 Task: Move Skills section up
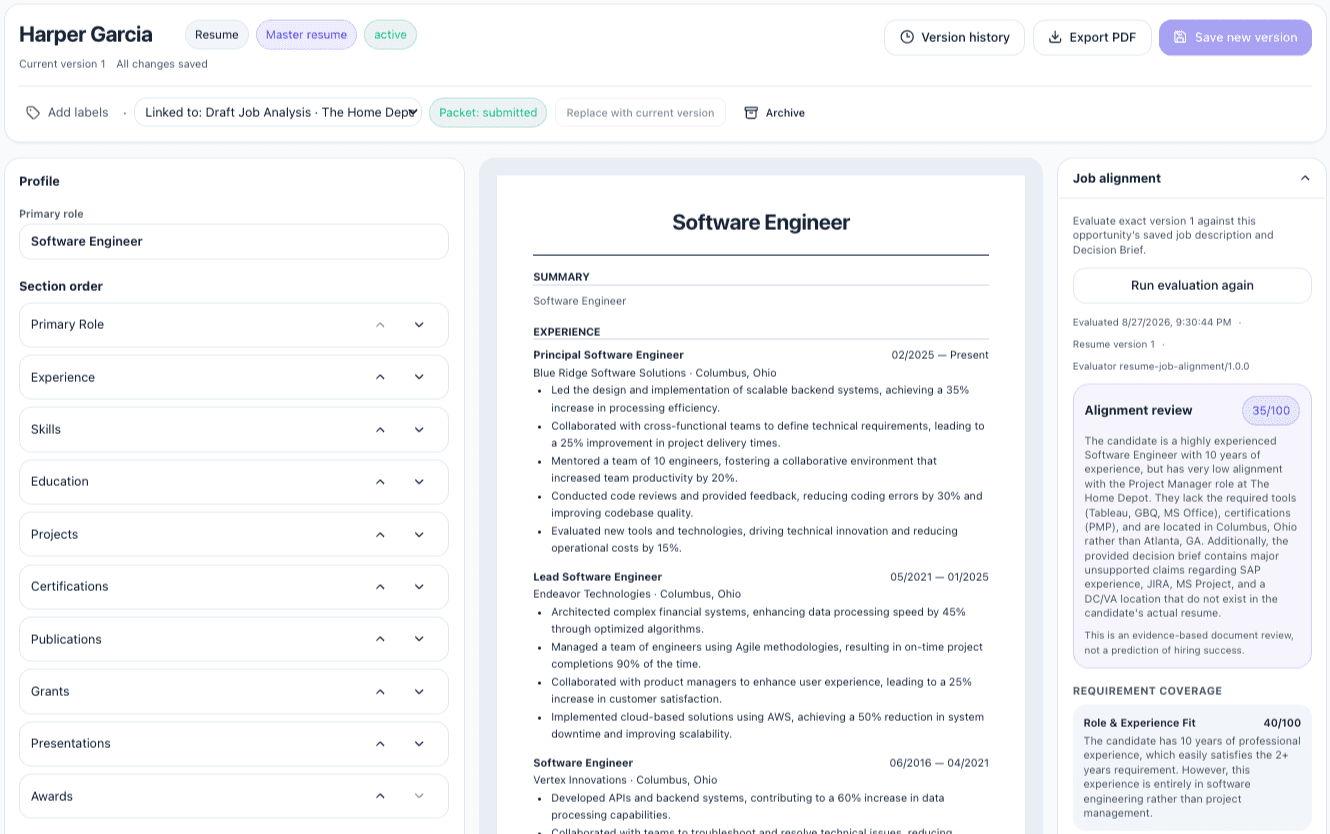tap(380, 429)
